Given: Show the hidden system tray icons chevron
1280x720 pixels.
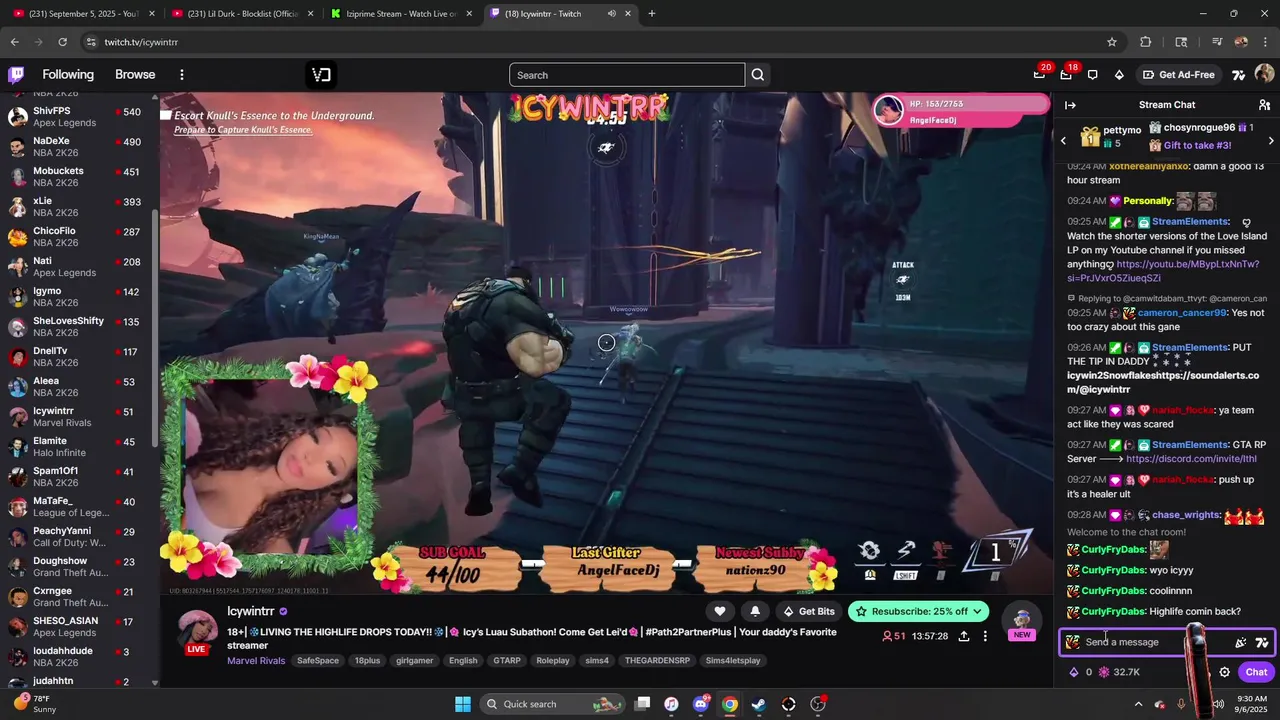Looking at the screenshot, I should (x=1138, y=704).
